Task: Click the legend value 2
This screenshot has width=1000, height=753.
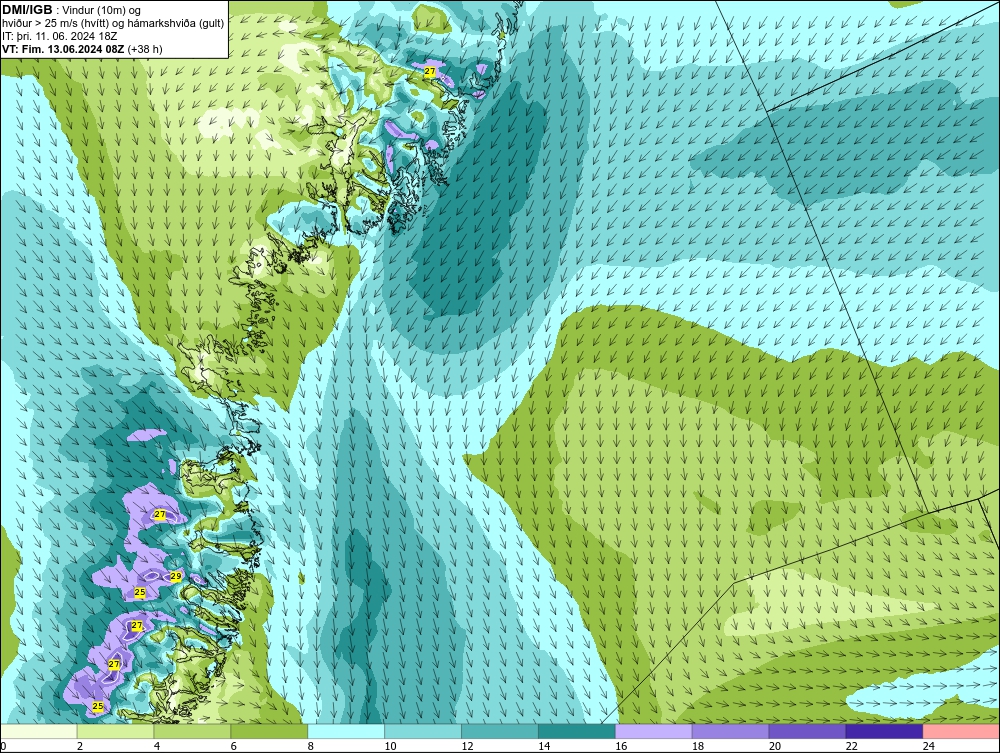Action: (x=80, y=746)
